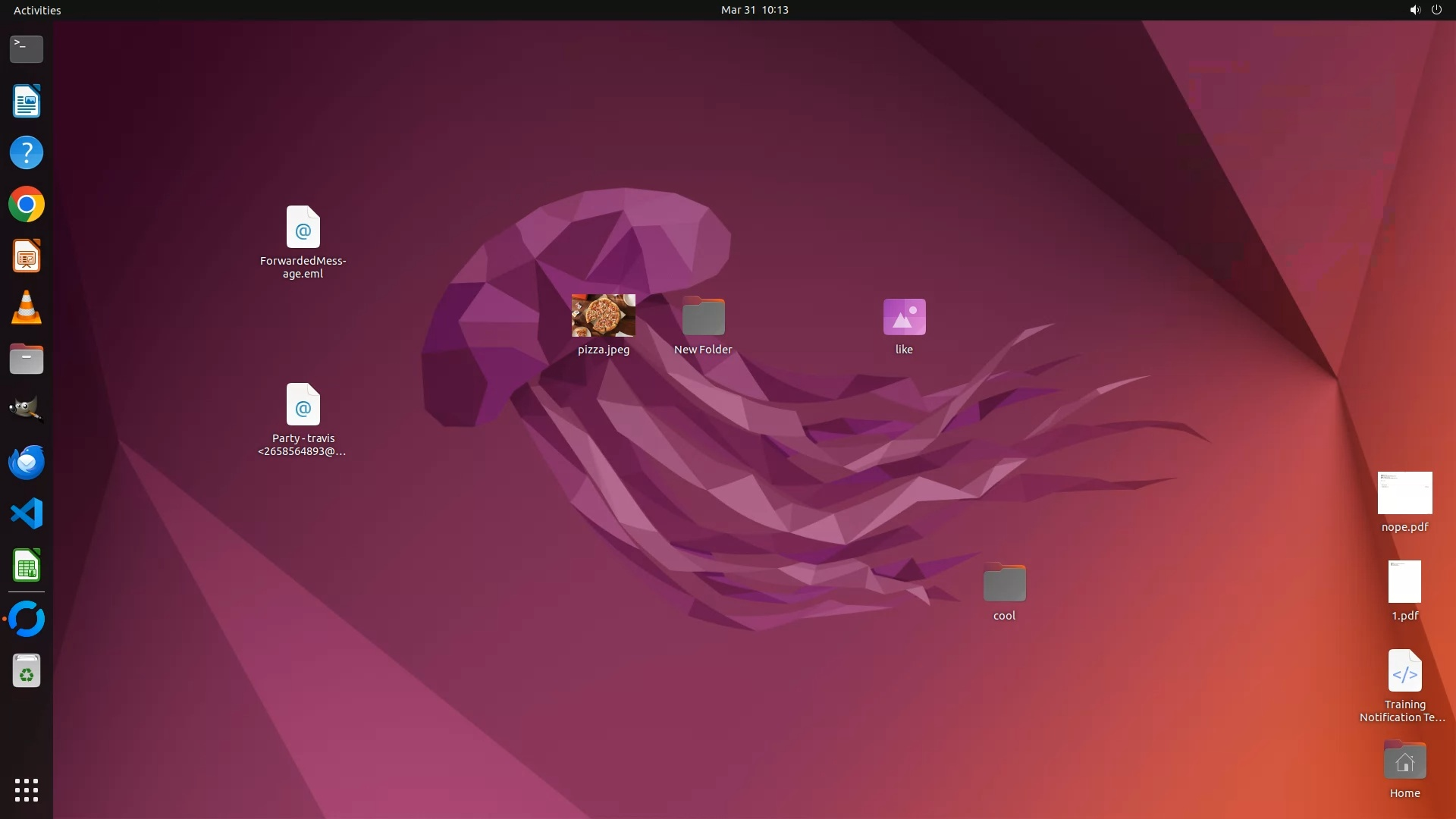Click Activities in top bar
The width and height of the screenshot is (1456, 819).
click(x=37, y=10)
